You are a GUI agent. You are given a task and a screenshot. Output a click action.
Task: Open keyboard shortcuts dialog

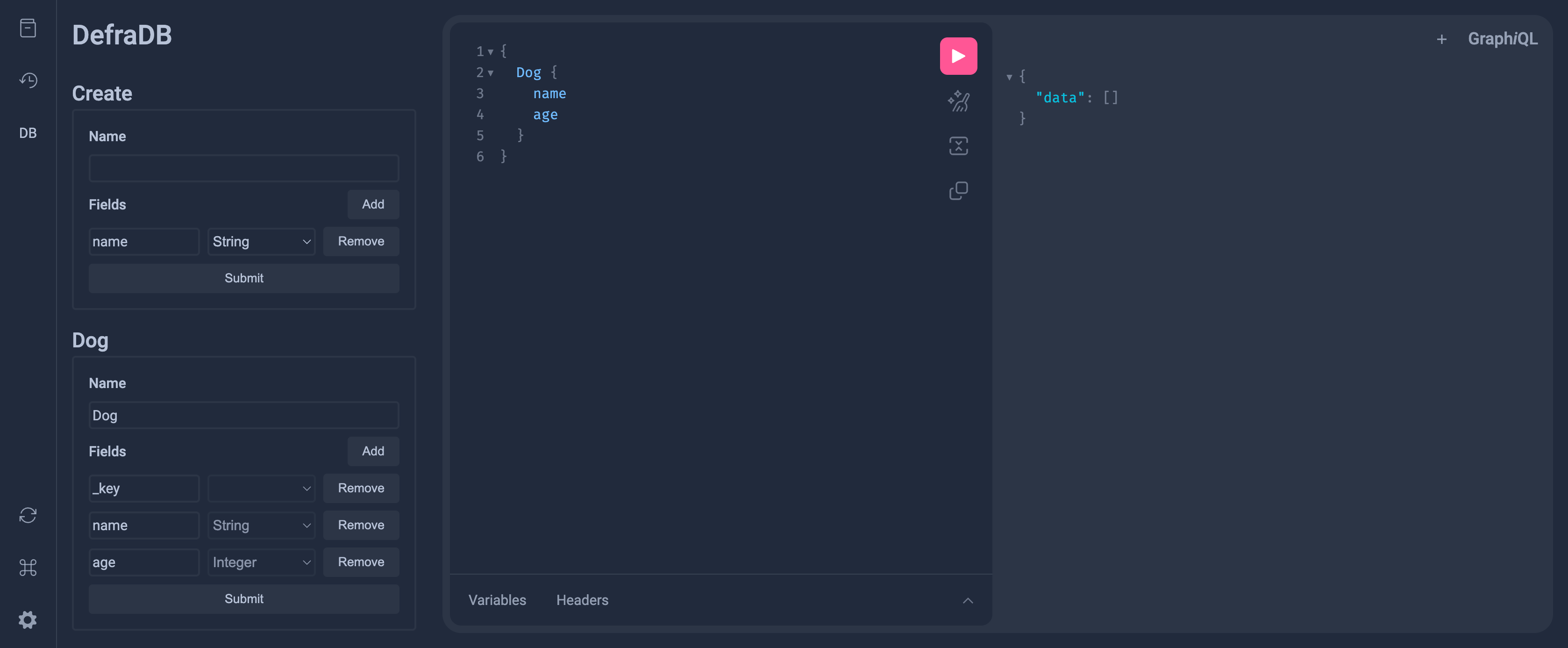pyautogui.click(x=28, y=568)
